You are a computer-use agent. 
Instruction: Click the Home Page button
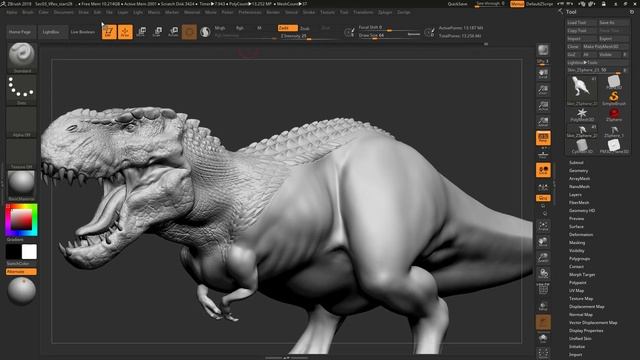[x=20, y=32]
